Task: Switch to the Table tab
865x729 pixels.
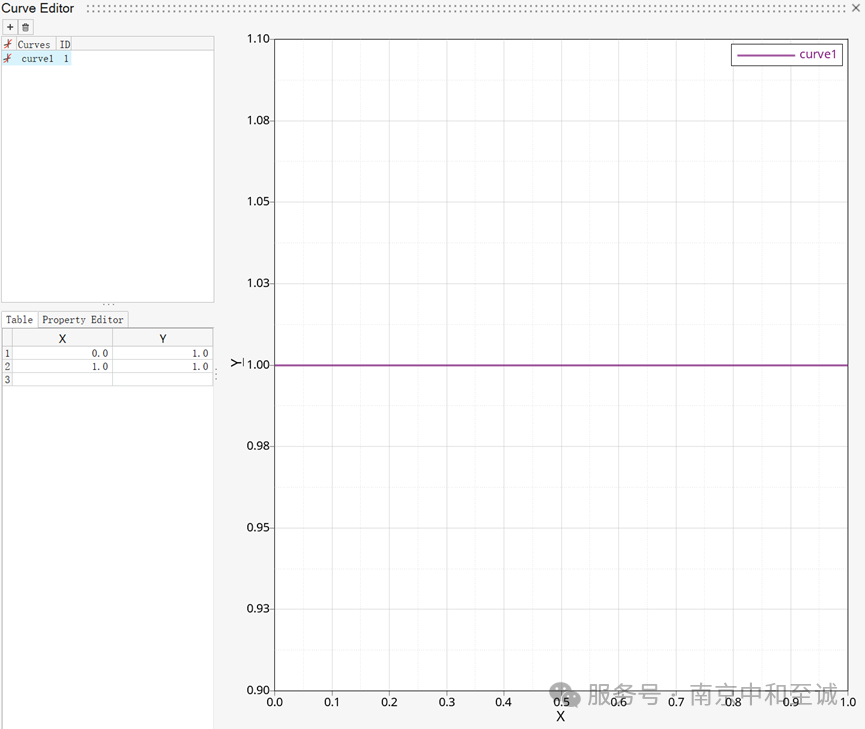Action: coord(19,320)
